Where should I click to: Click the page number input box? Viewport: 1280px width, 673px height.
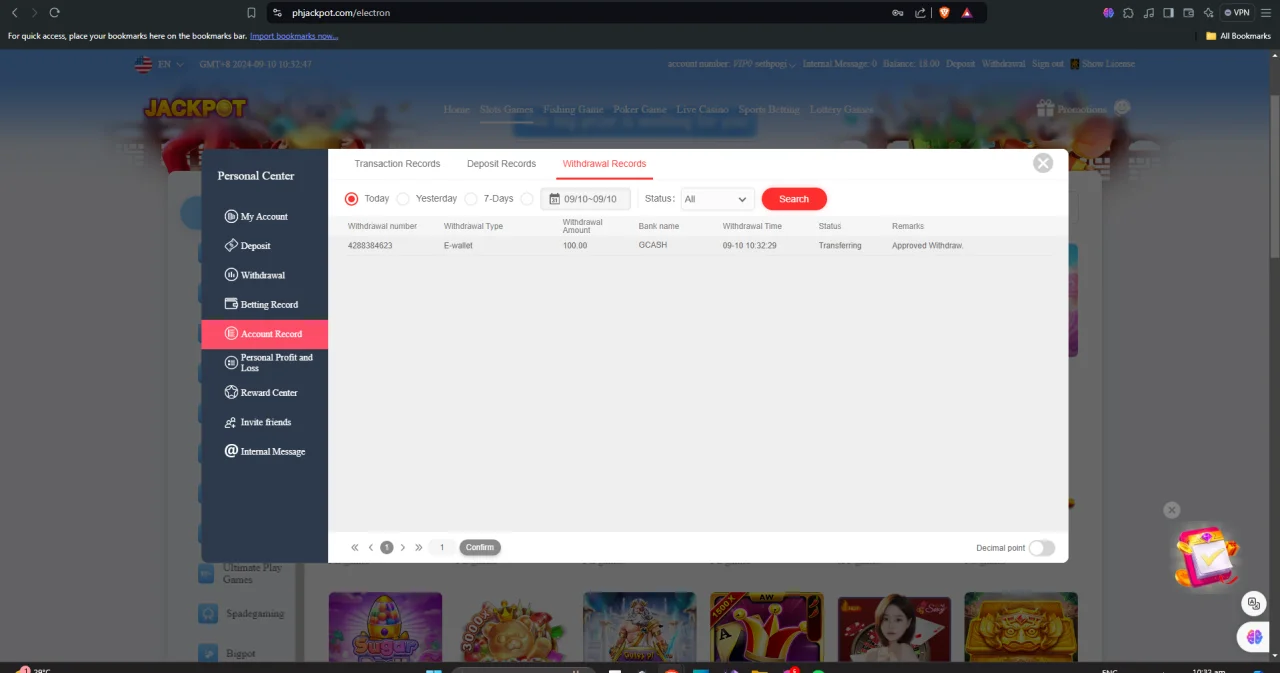(x=442, y=548)
